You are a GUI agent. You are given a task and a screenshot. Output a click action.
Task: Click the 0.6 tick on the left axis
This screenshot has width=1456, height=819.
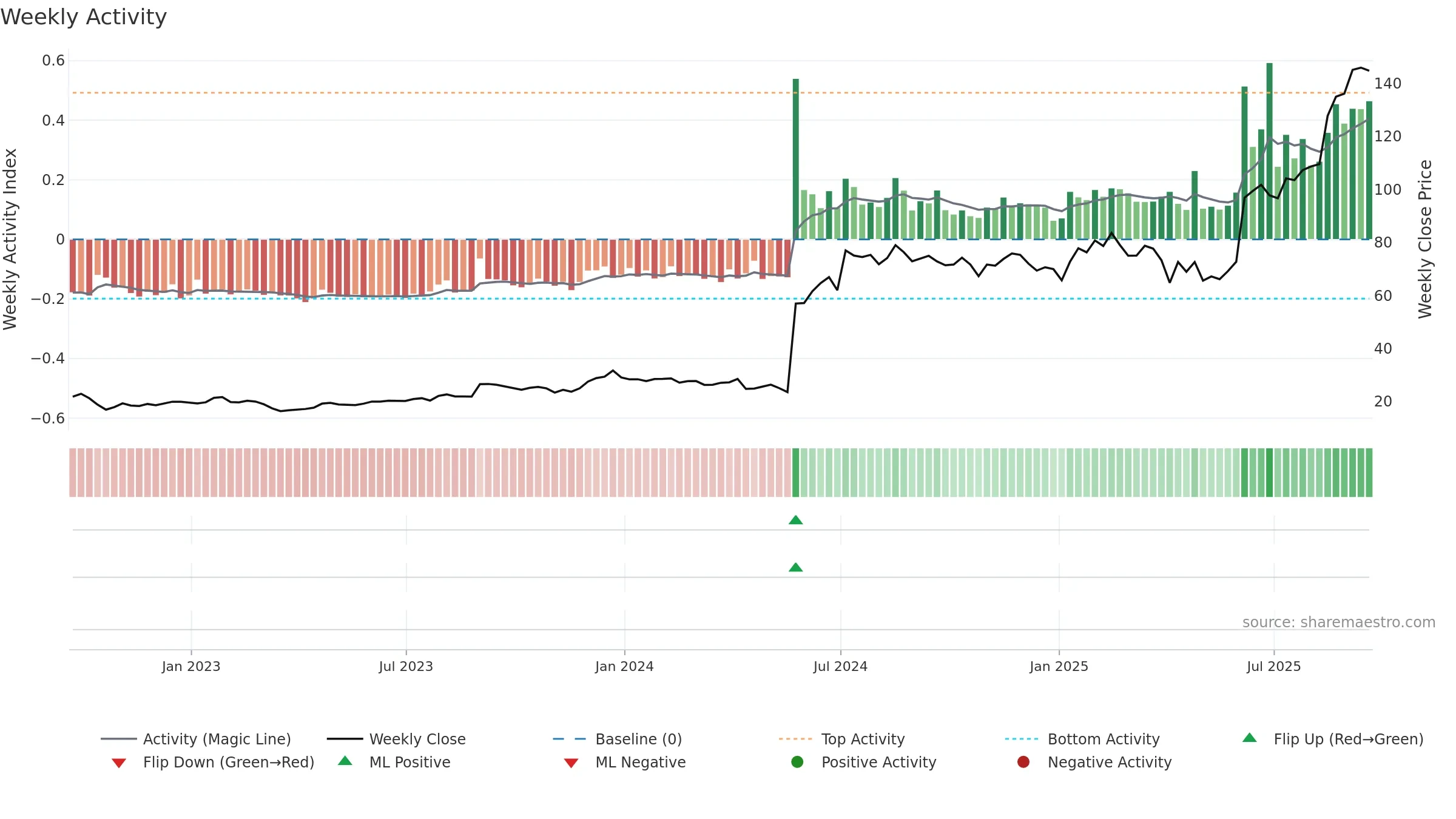pos(53,61)
